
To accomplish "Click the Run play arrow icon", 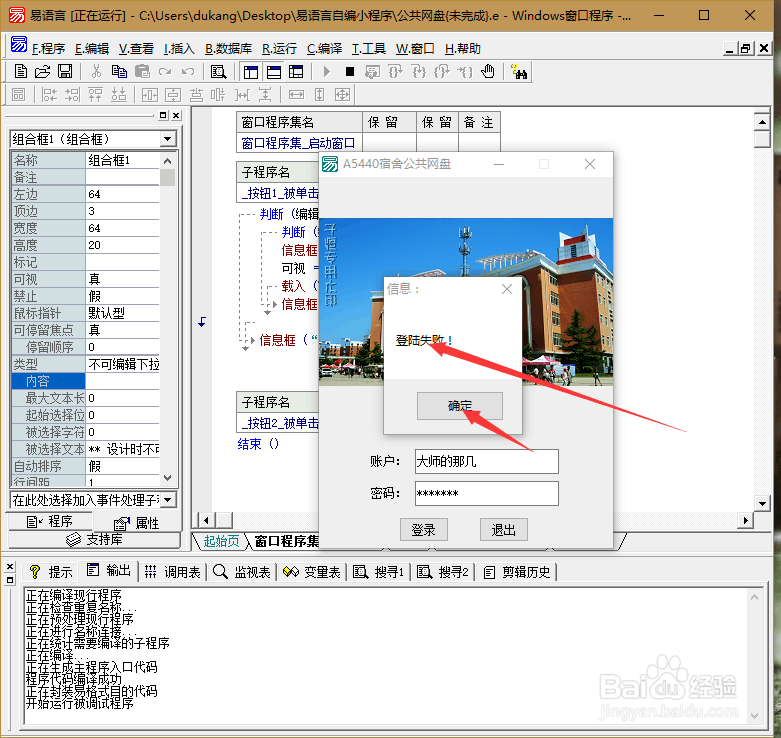I will pyautogui.click(x=326, y=72).
